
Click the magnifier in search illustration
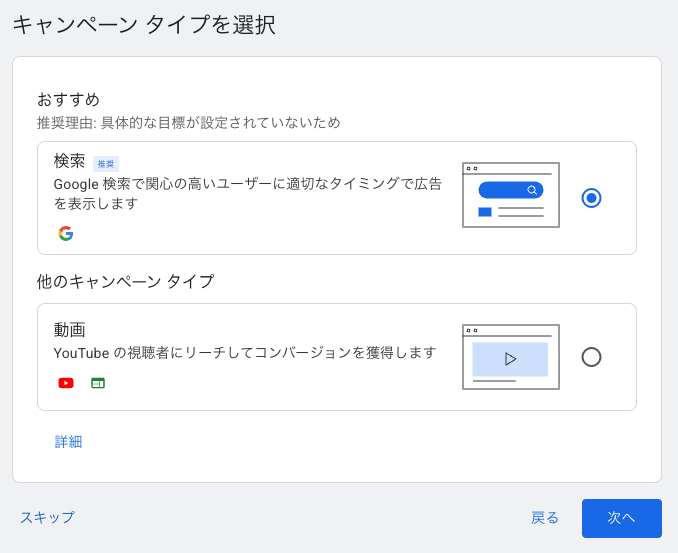[532, 190]
